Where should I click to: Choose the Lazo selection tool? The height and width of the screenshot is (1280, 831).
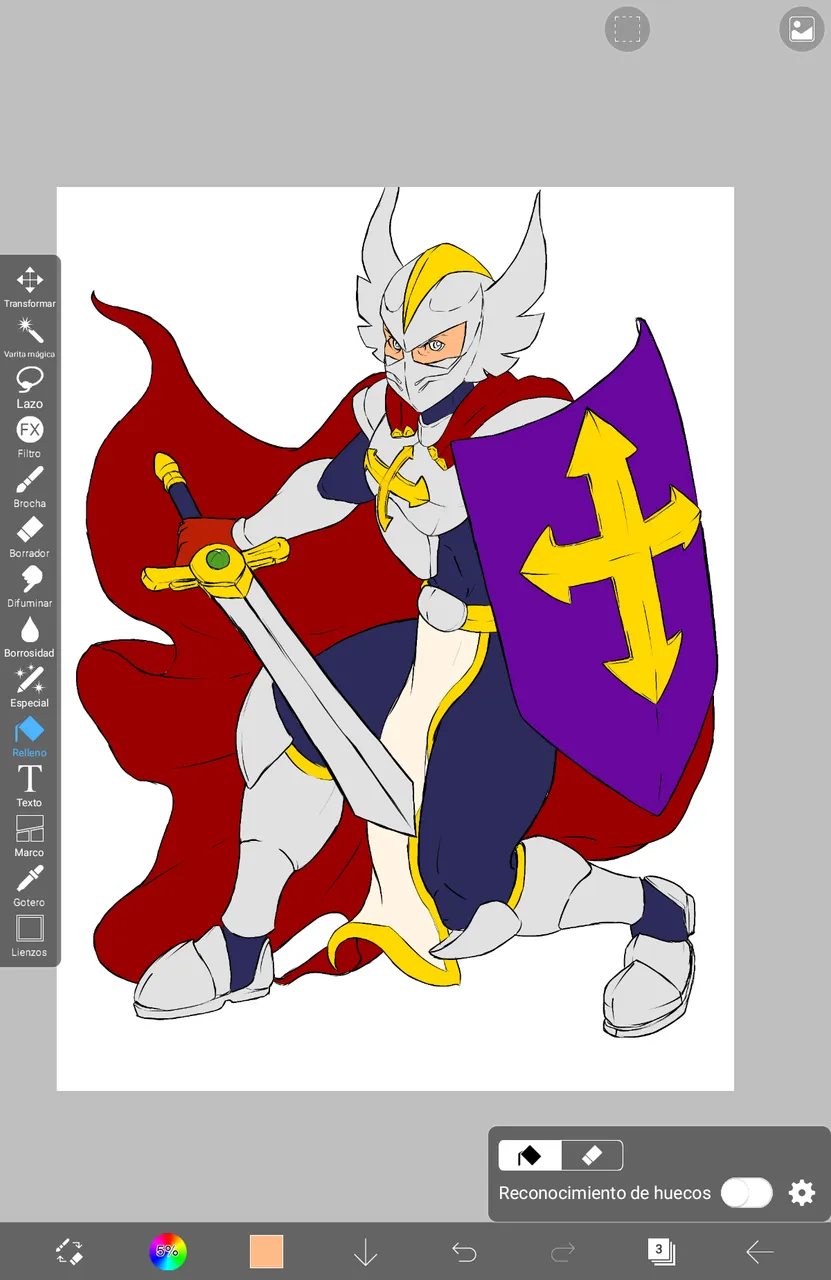(x=30, y=387)
